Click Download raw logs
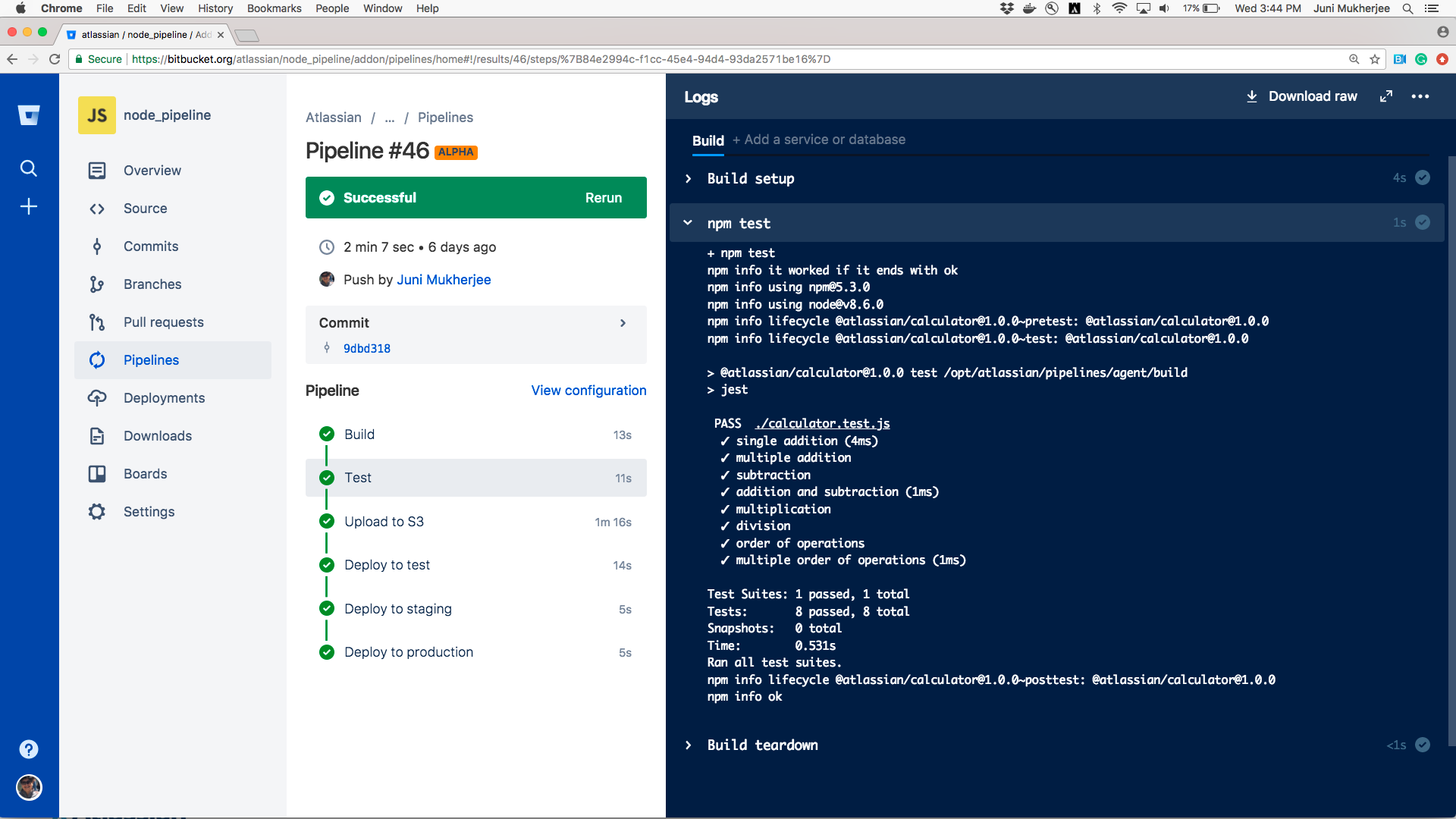The image size is (1456, 819). (x=1302, y=96)
